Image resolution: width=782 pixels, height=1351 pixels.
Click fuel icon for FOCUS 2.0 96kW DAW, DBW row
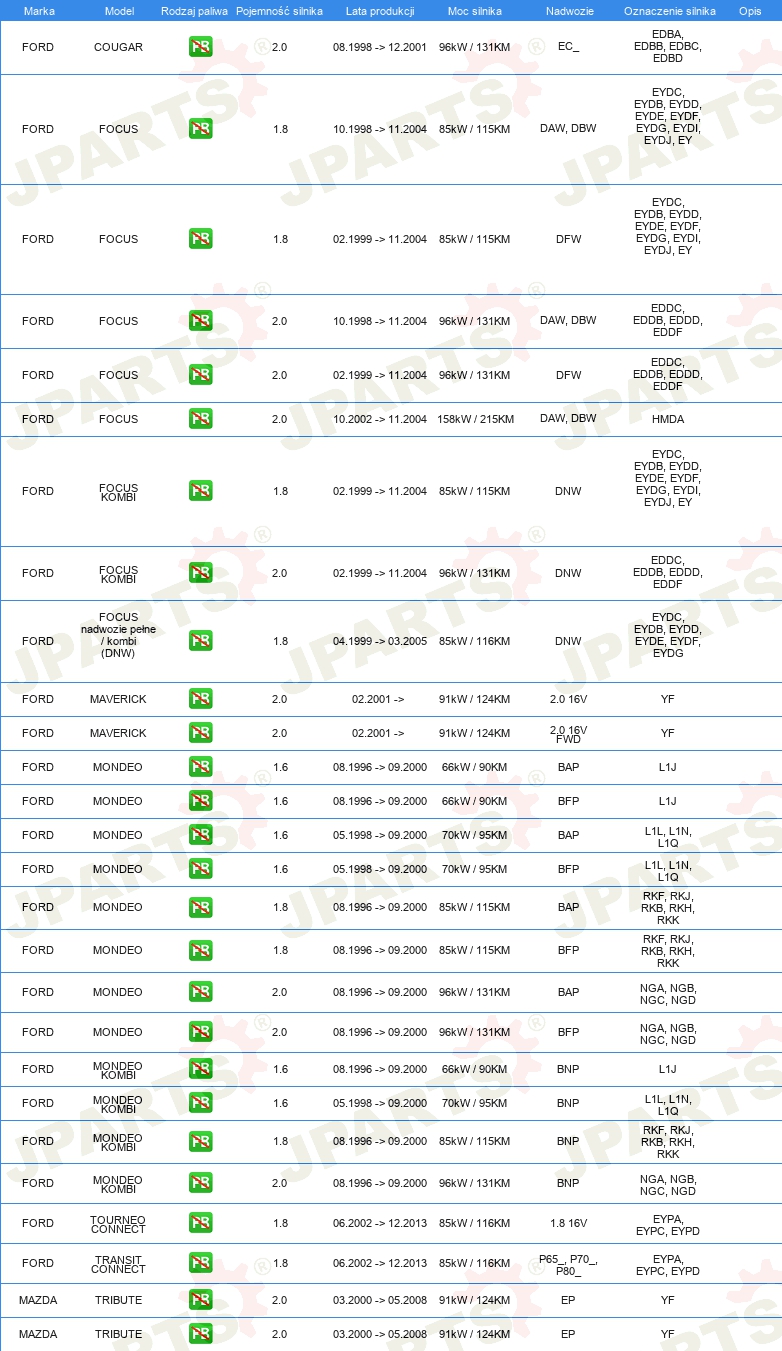click(x=201, y=321)
